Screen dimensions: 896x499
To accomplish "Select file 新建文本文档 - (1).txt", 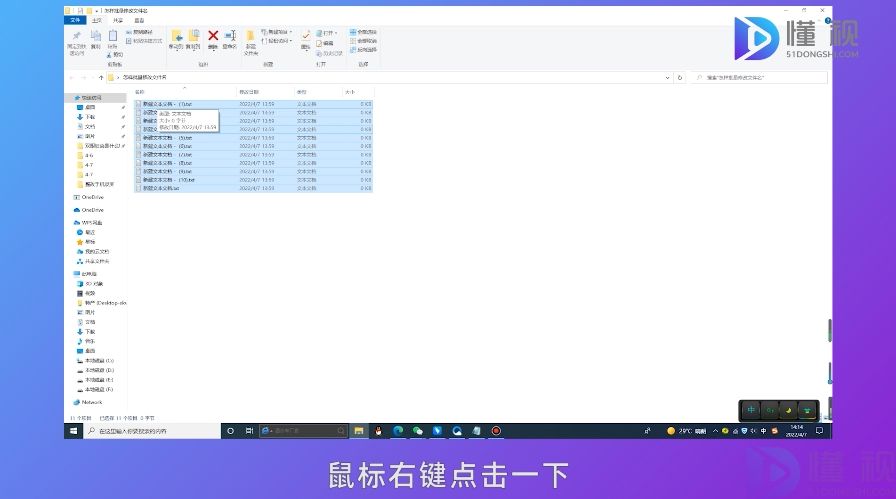I will click(x=254, y=104).
